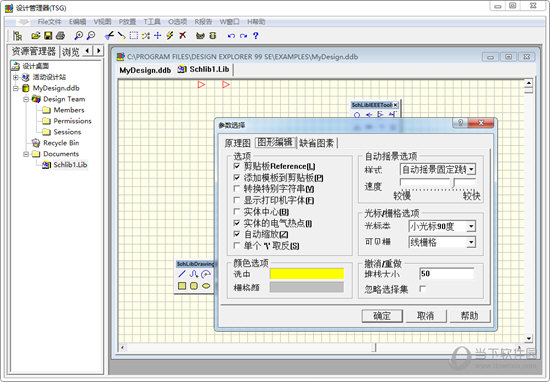Select the rectangle drawing tool

(182, 286)
